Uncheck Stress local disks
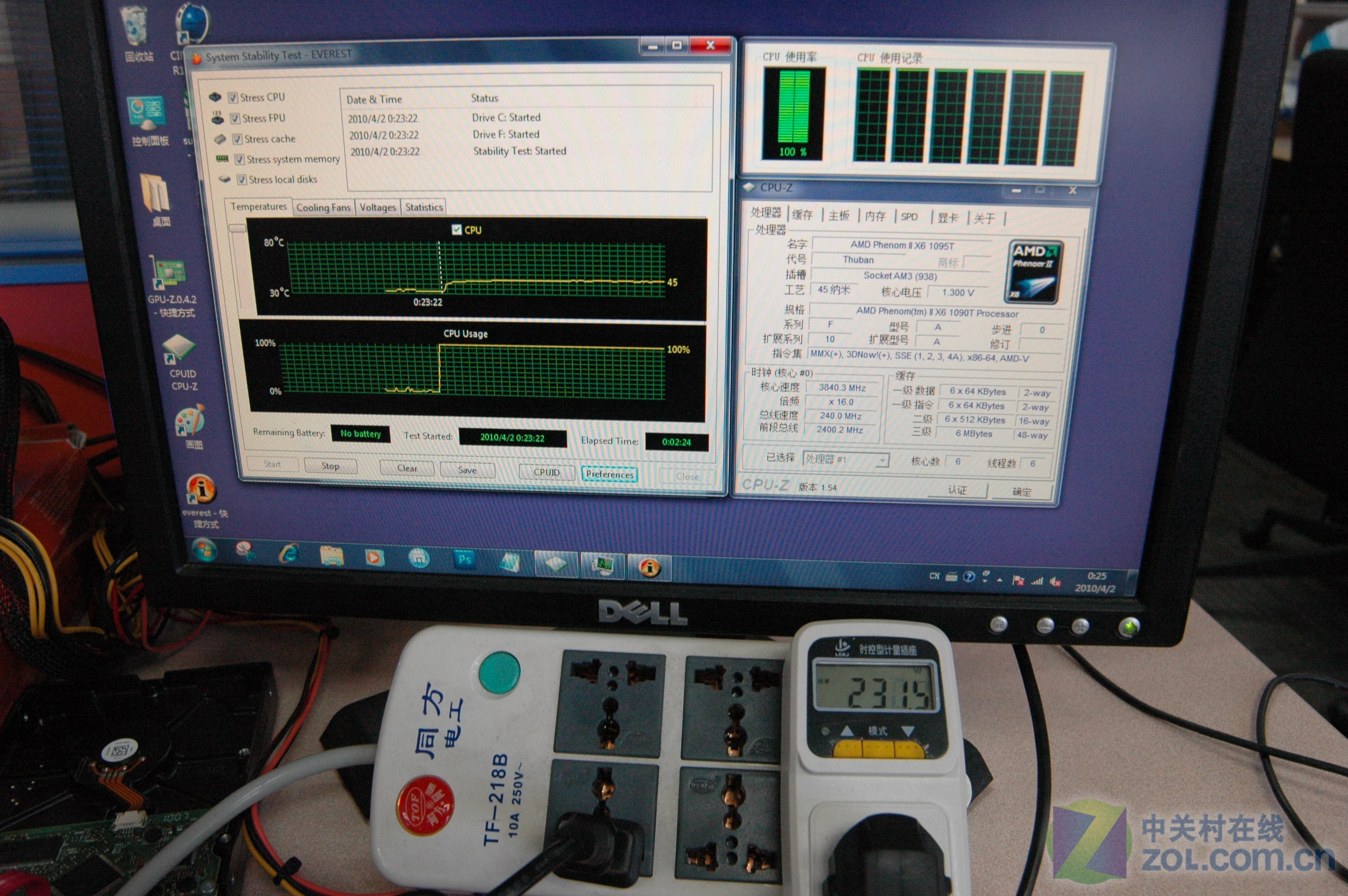The height and width of the screenshot is (896, 1348). (242, 180)
